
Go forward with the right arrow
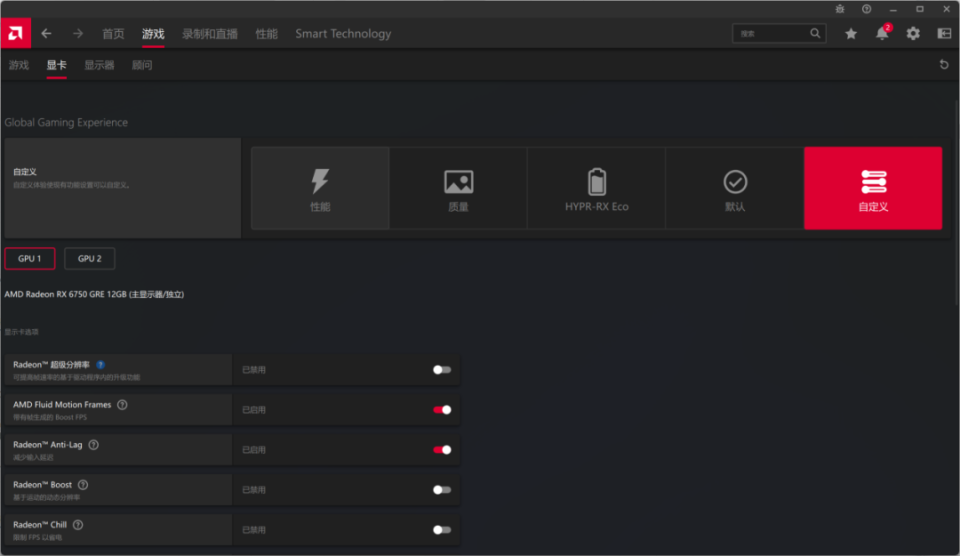tap(78, 34)
